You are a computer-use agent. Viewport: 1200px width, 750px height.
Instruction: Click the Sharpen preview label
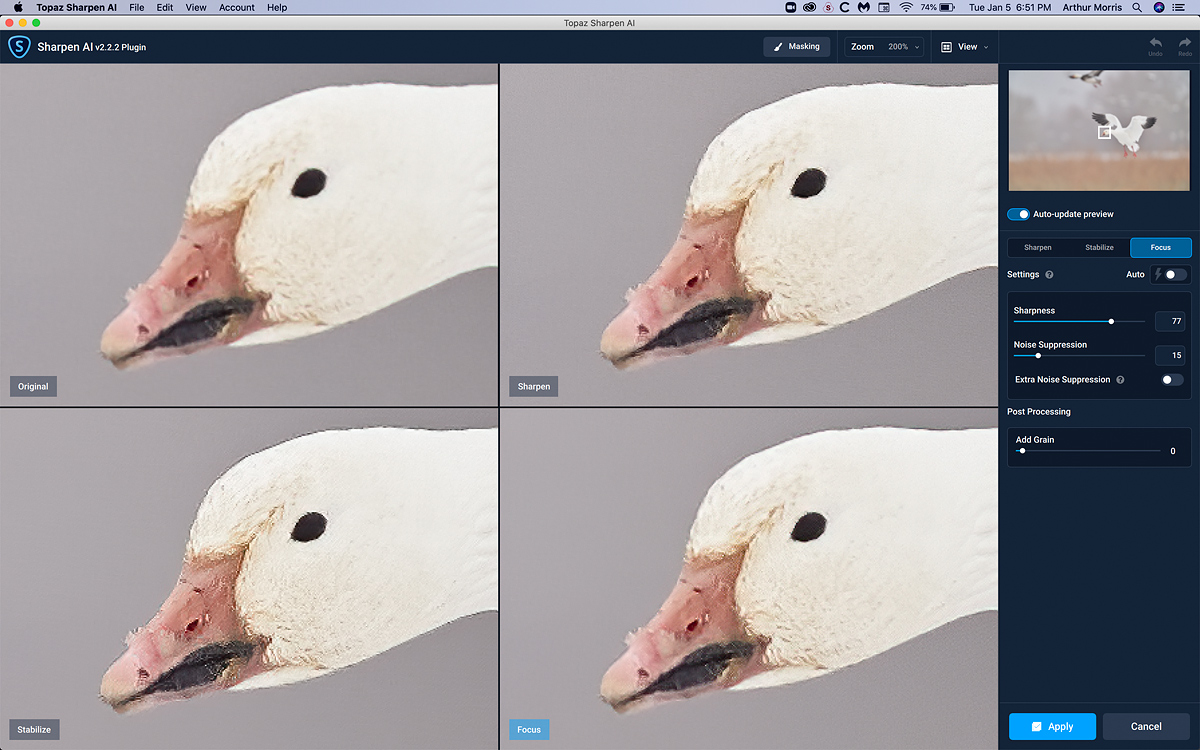(534, 386)
